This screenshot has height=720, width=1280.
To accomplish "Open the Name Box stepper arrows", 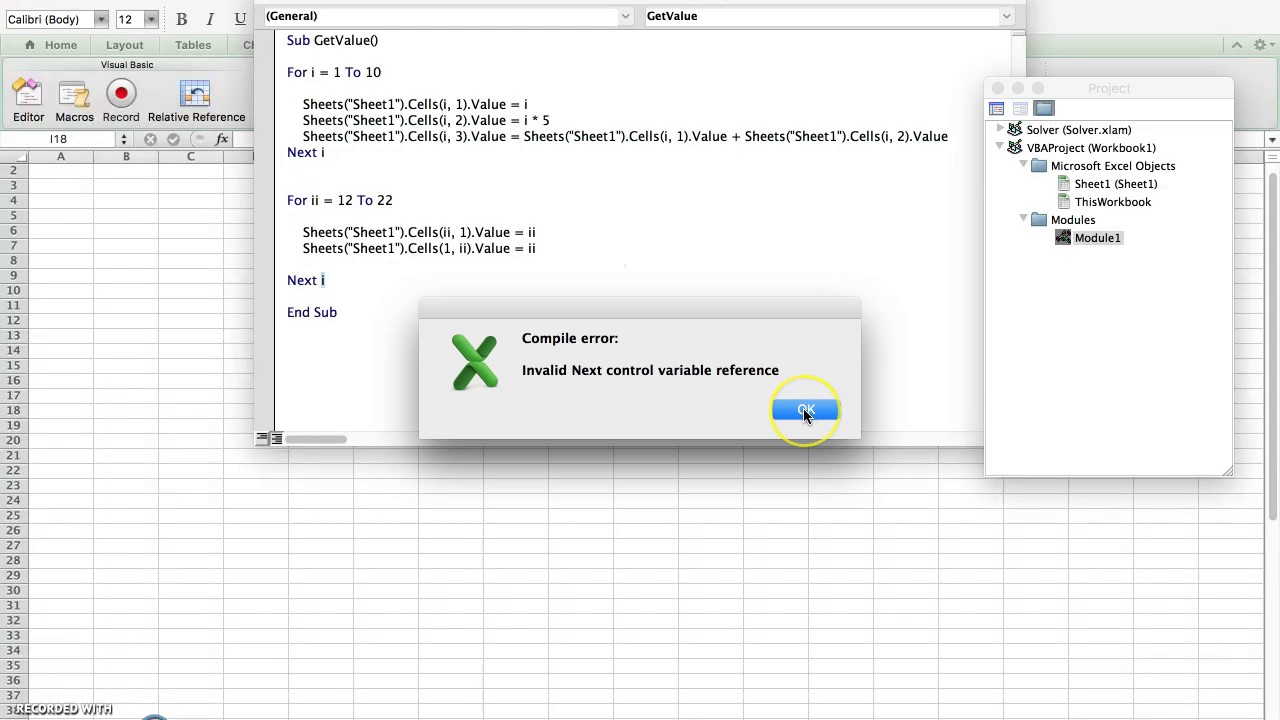I will 125,139.
